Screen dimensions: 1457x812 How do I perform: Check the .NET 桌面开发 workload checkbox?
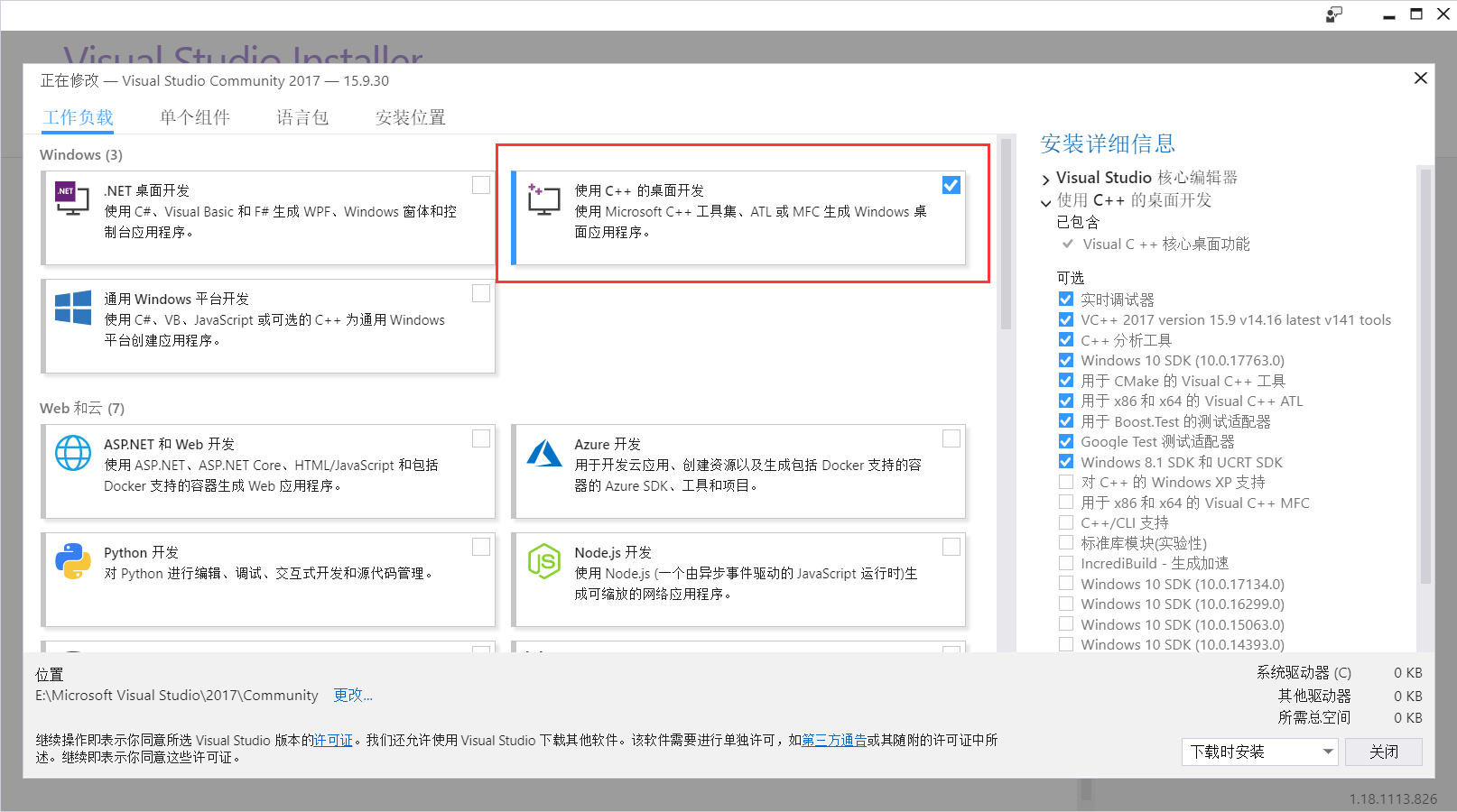tap(481, 185)
